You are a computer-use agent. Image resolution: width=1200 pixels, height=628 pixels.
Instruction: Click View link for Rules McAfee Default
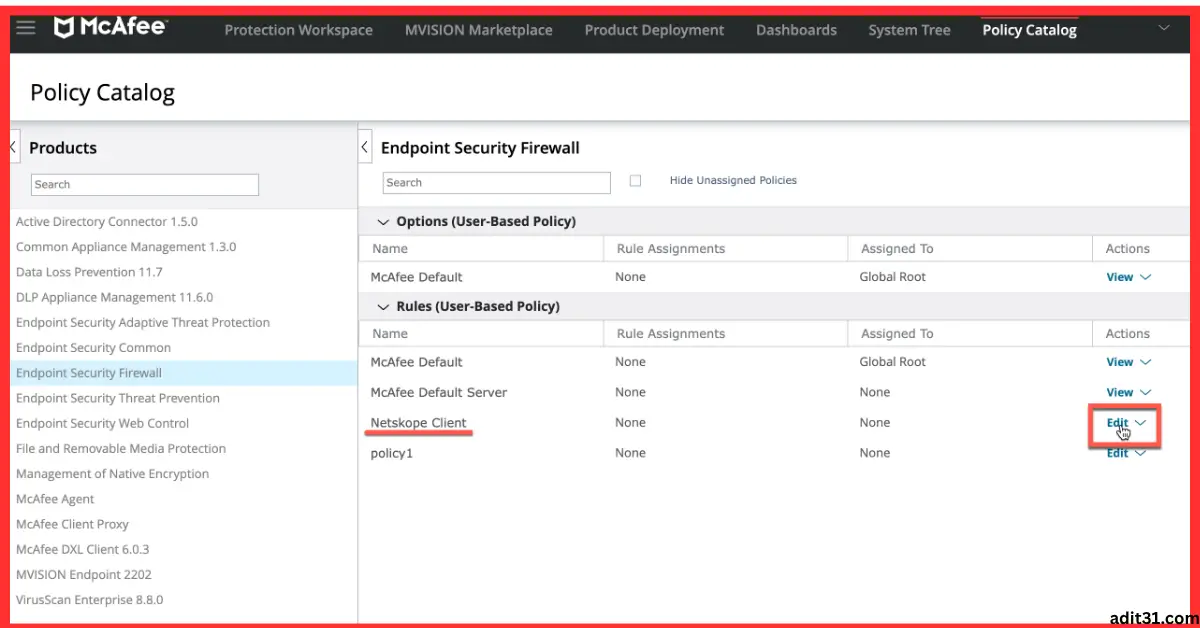pyautogui.click(x=1119, y=363)
